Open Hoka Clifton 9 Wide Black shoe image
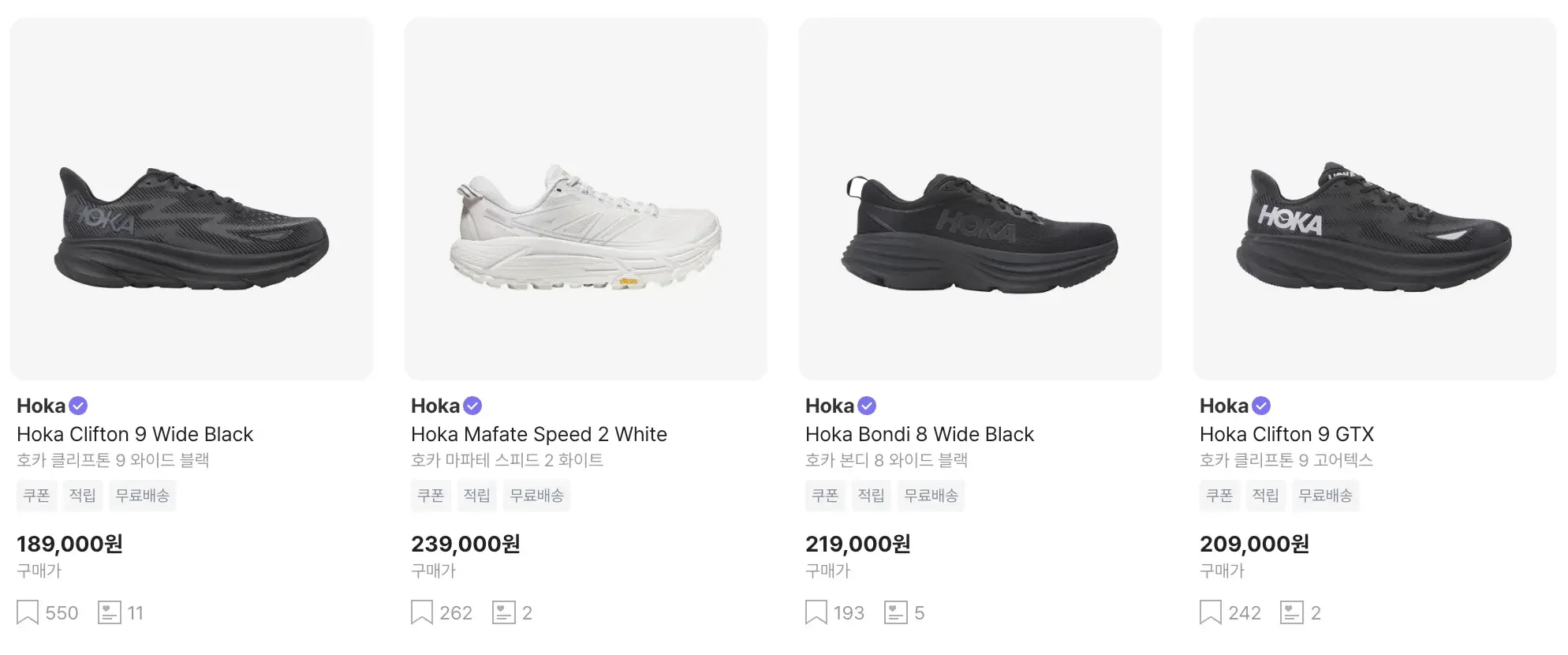Screen dimensions: 1568x655 [192, 199]
